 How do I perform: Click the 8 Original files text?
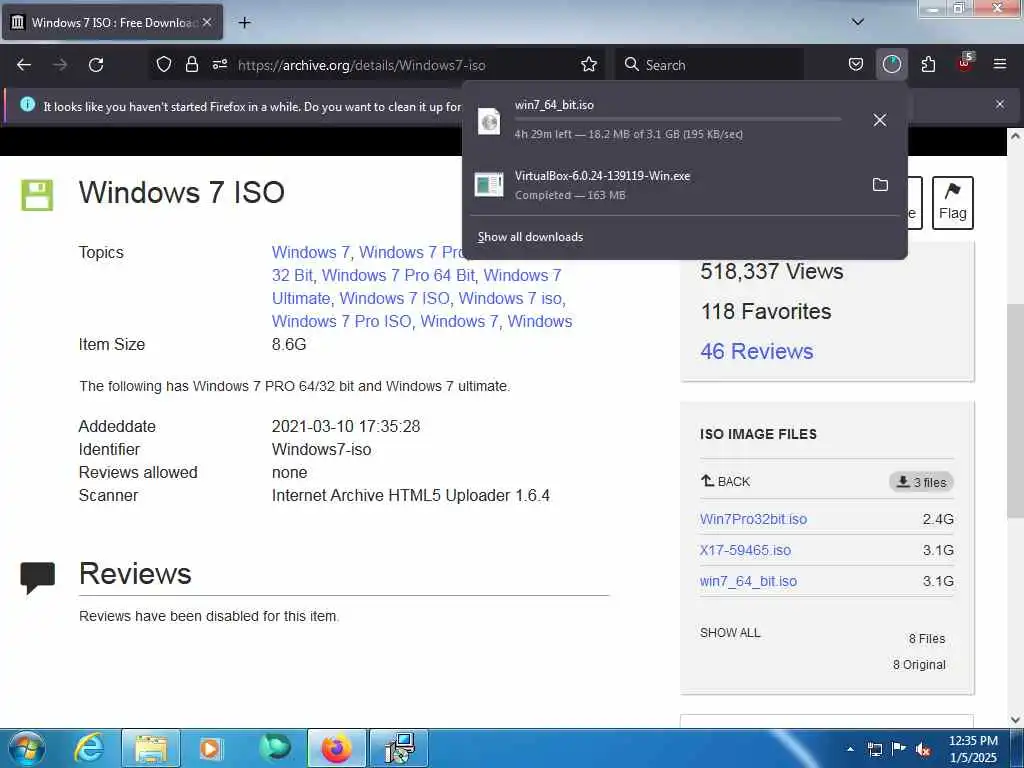(919, 665)
